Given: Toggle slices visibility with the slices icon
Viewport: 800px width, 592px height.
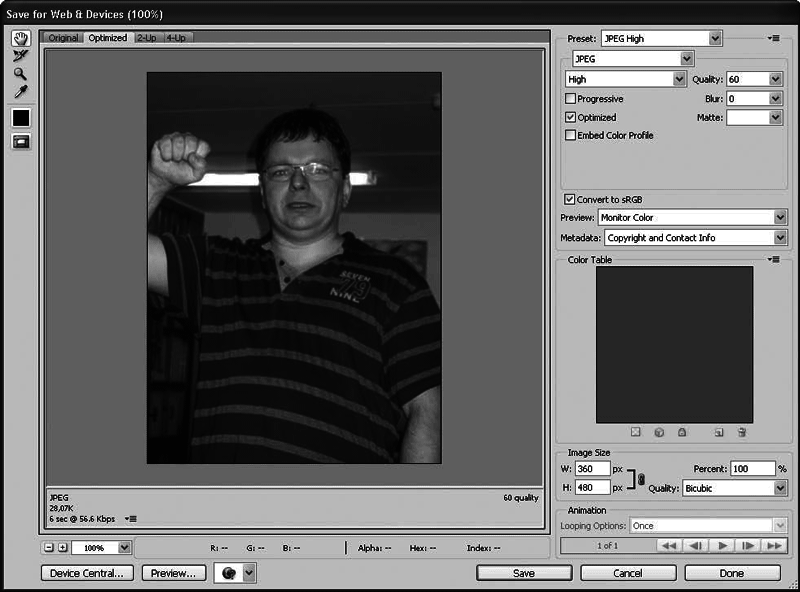Looking at the screenshot, I should click(x=20, y=140).
